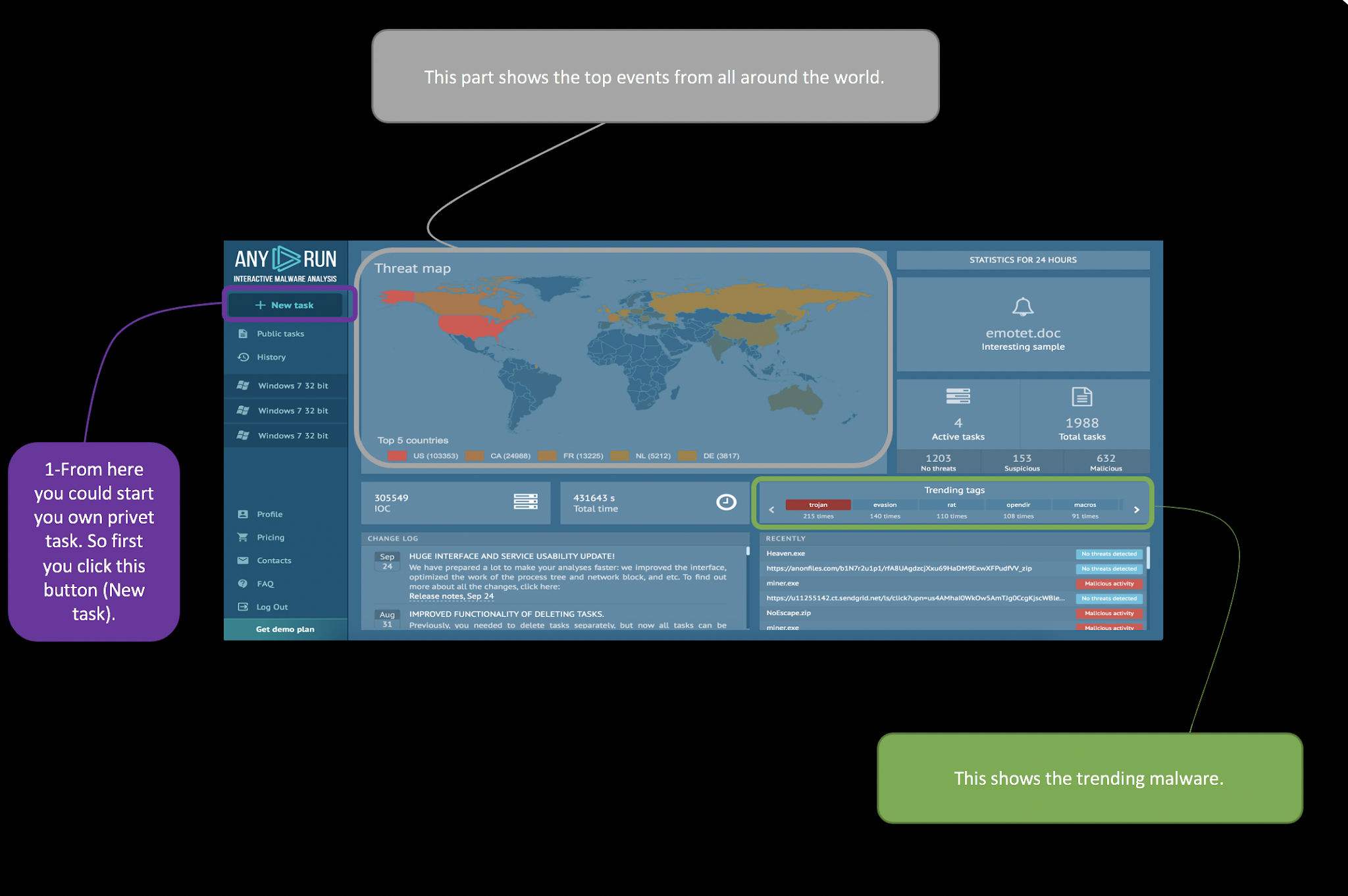The image size is (1348, 896).
Task: Open Profile from the sidebar
Action: pos(269,514)
